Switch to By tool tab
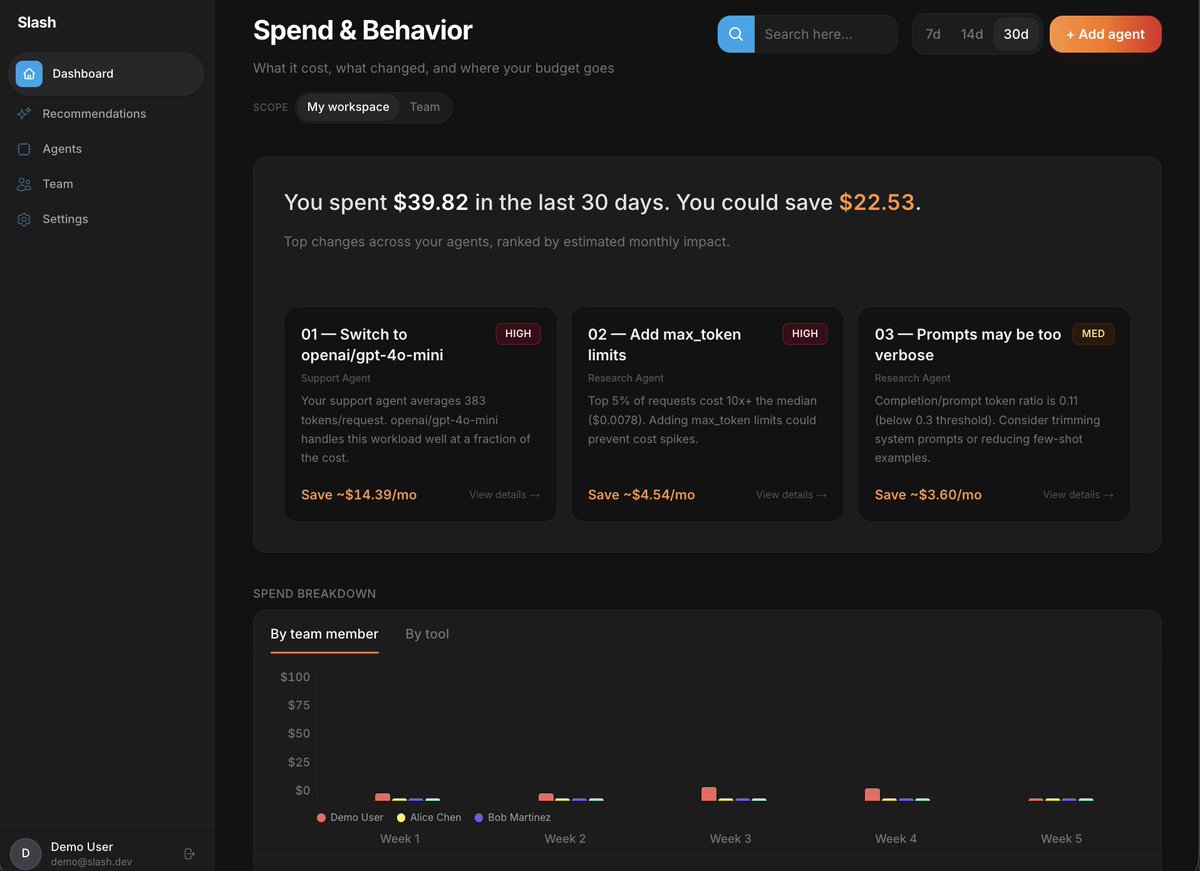This screenshot has width=1200, height=871. (x=427, y=634)
